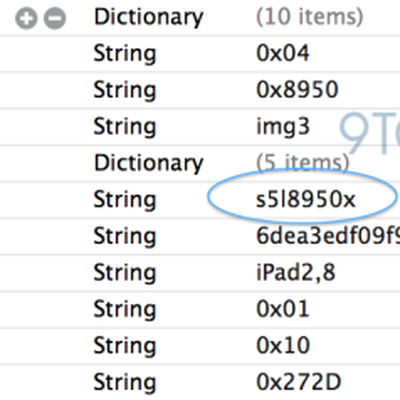
Task: Select the img3 value cell
Action: (283, 127)
